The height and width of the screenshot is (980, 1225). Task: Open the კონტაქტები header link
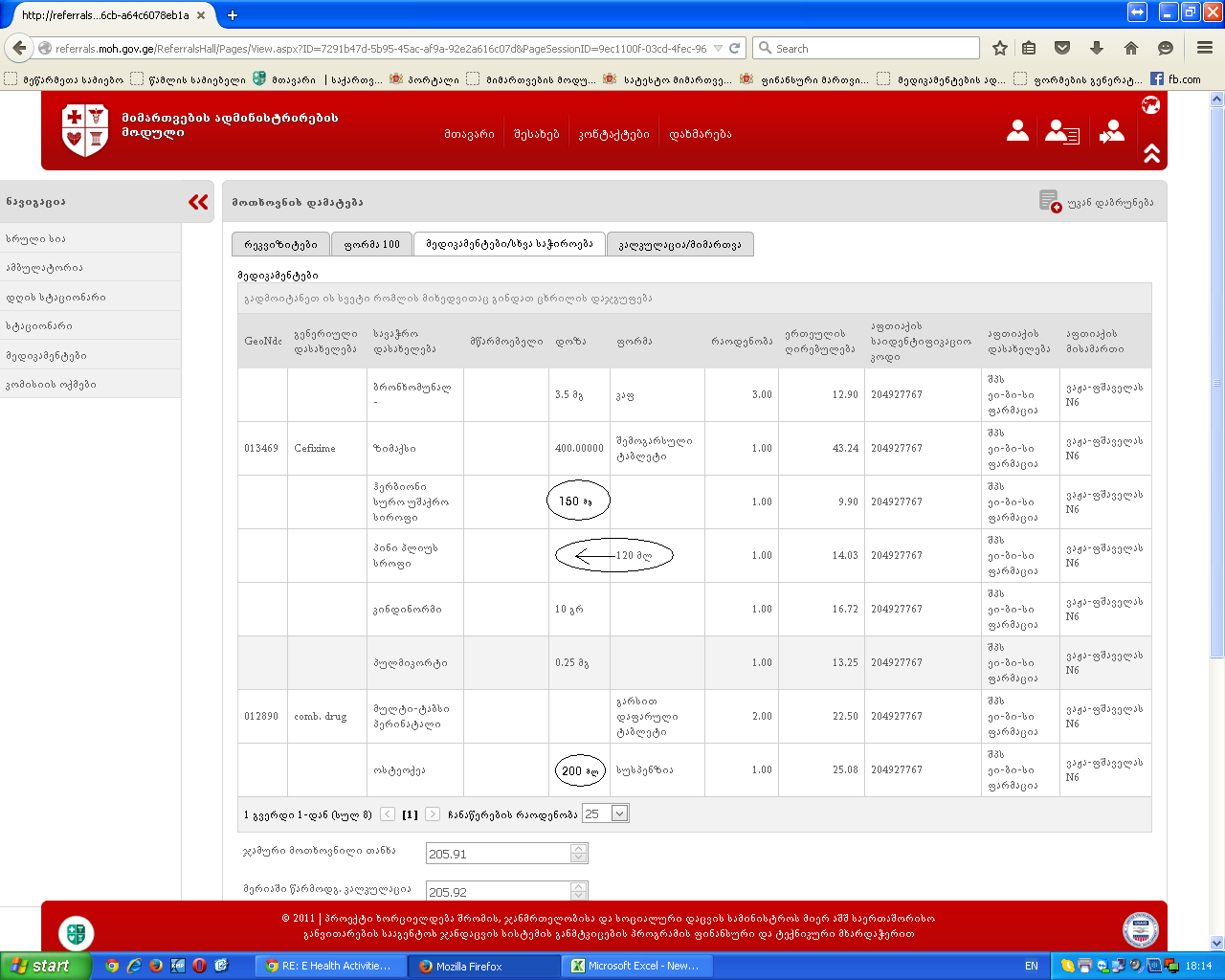pos(613,134)
